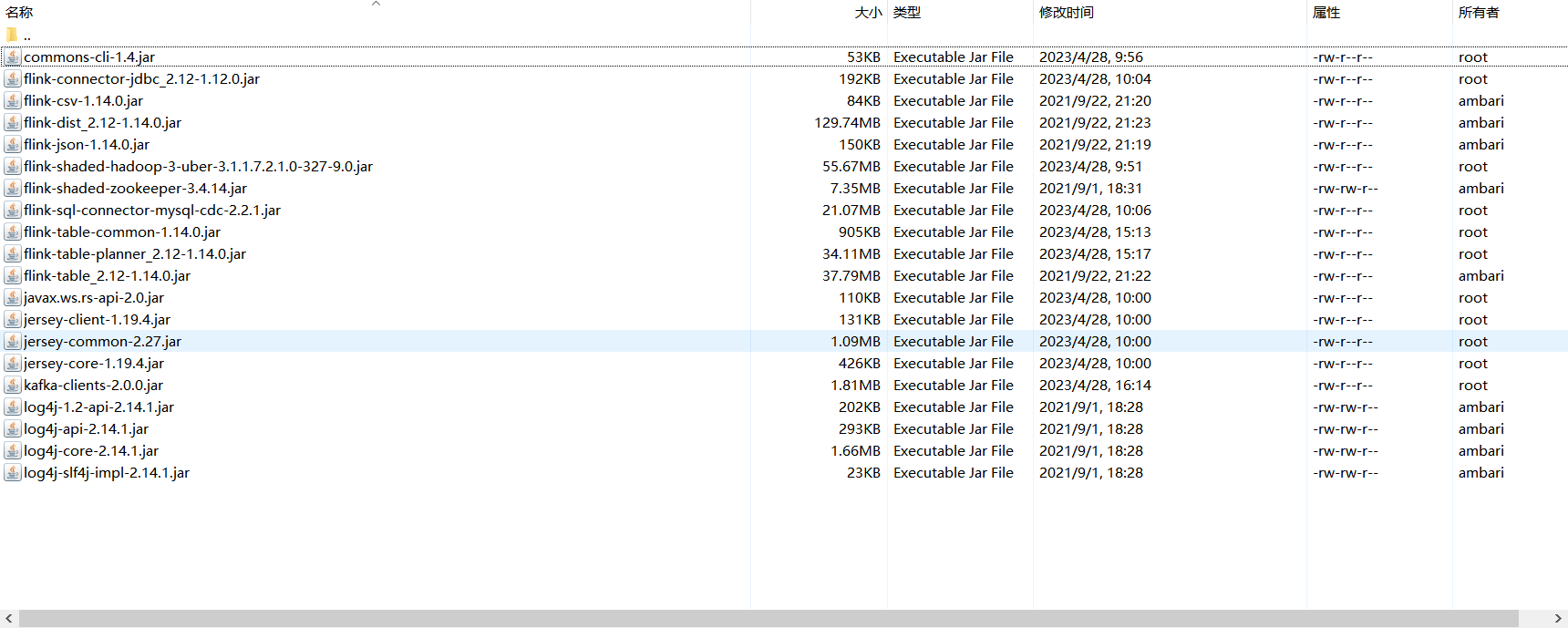Click the jar icon for kafka-clients-2.0.0.jar

click(13, 385)
